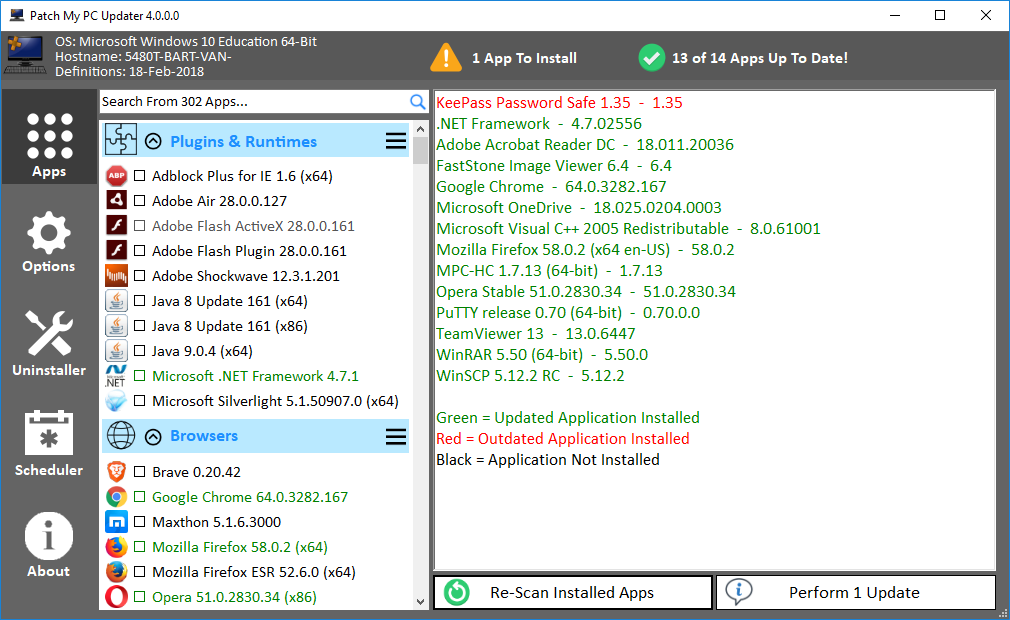Click '13 of 14 Apps Up To Date!' text
The image size is (1010, 620).
(760, 59)
